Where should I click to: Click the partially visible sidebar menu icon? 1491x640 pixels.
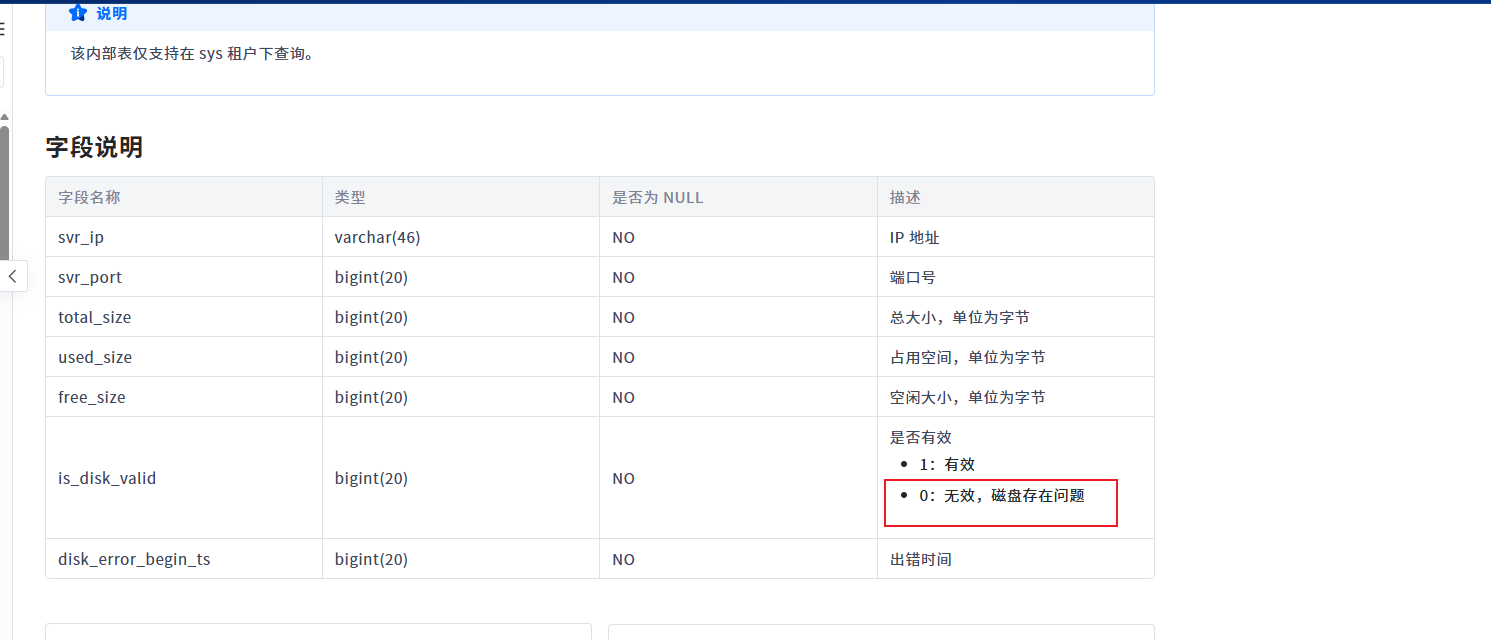(x=2, y=29)
